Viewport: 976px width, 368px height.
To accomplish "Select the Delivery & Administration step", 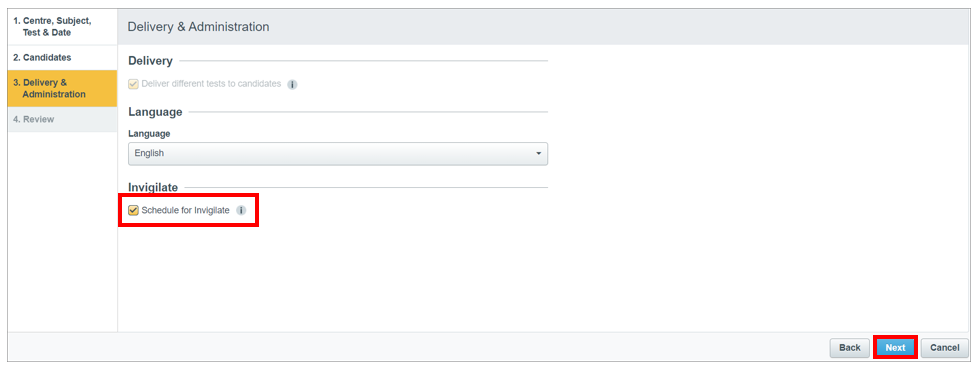I will [x=62, y=88].
